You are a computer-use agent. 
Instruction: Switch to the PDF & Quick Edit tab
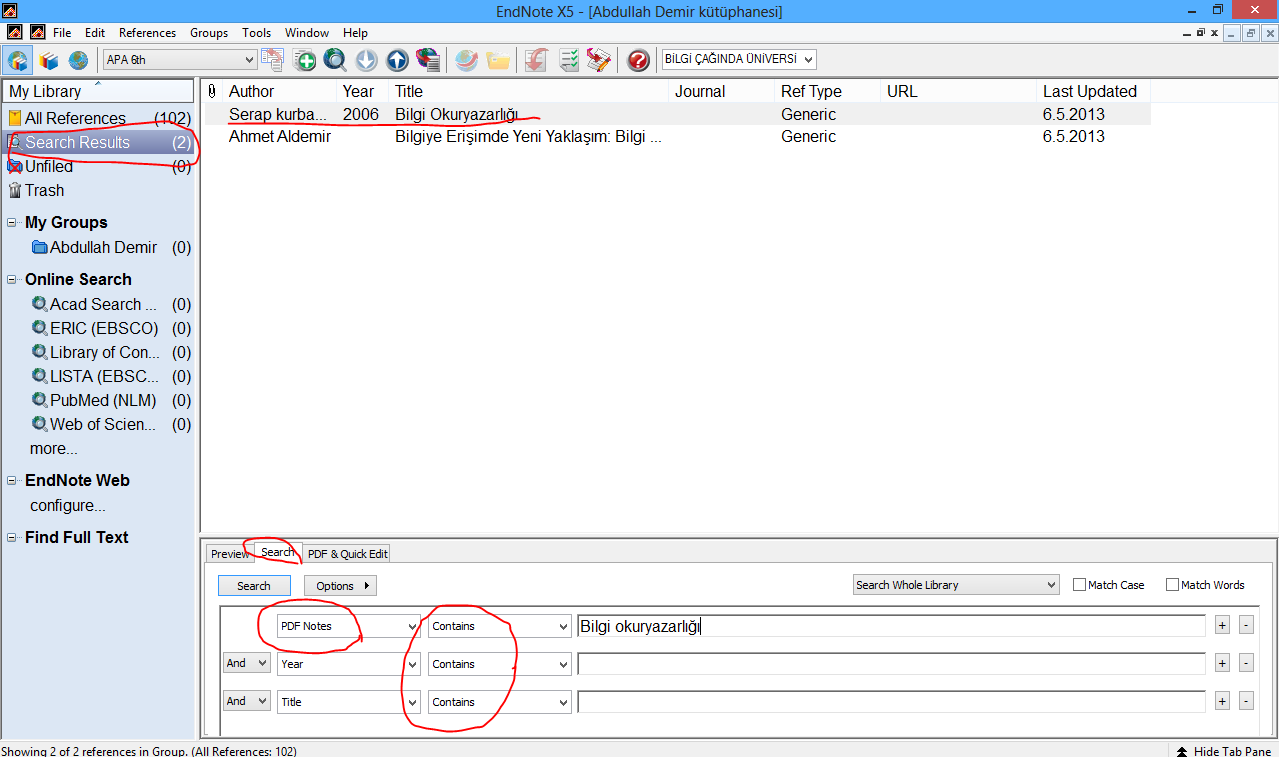click(x=347, y=554)
